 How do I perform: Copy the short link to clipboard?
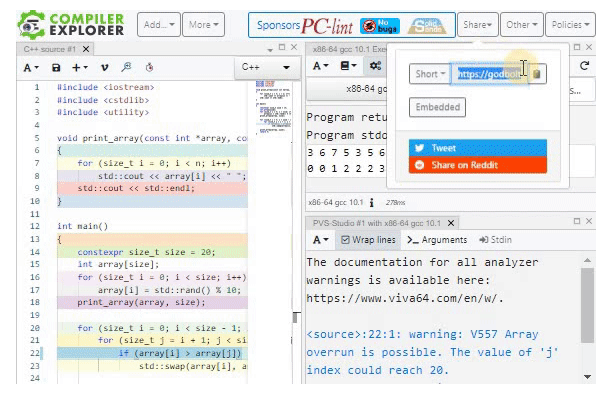537,74
